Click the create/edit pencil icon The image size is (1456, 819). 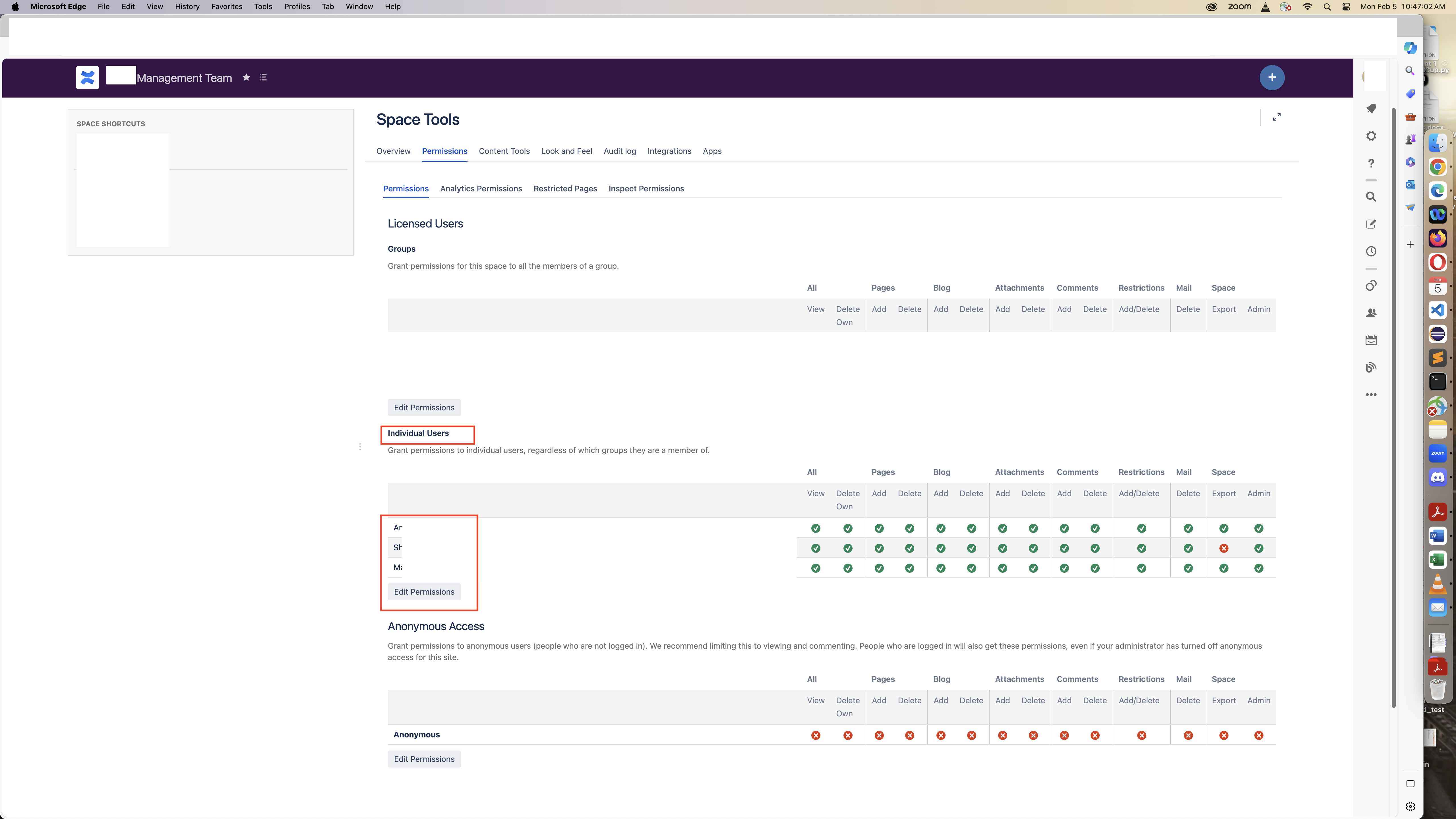point(1371,224)
